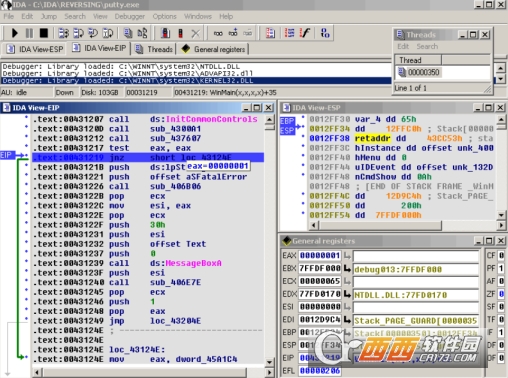Open the Windows menu
The image size is (508, 378).
coord(198,16)
